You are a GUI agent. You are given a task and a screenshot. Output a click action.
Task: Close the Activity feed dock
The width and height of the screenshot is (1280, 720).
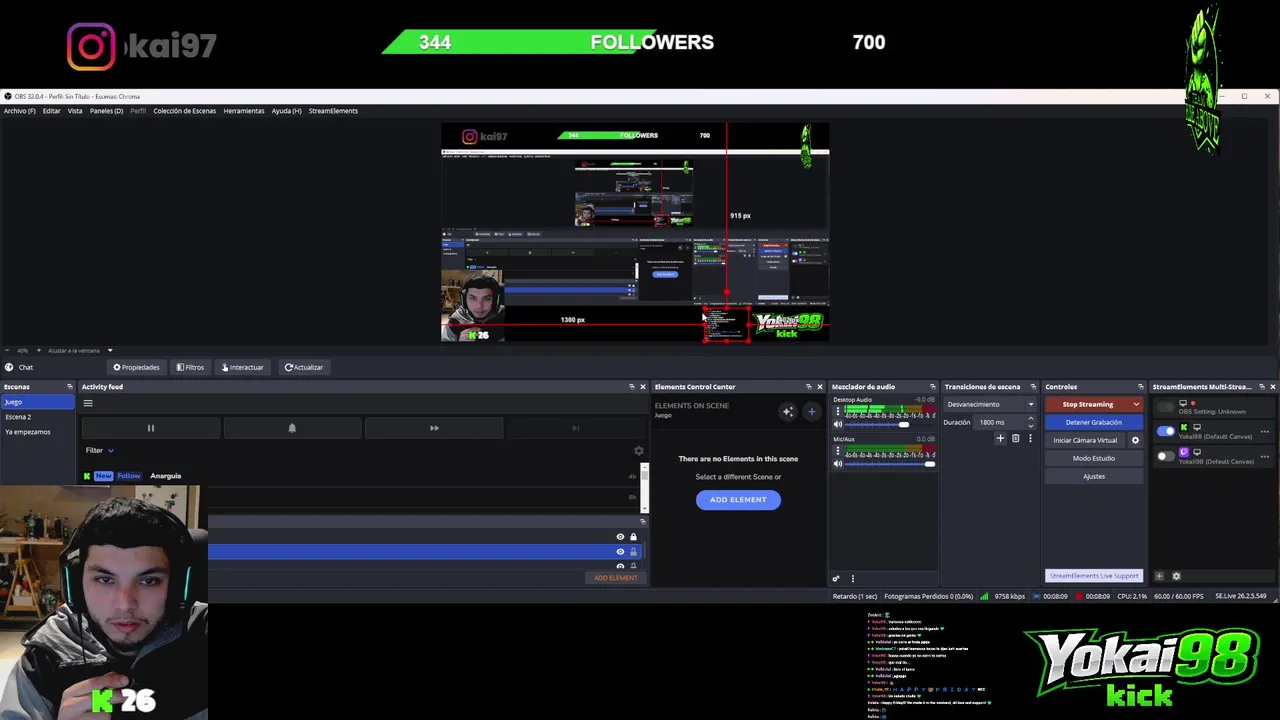tap(643, 387)
